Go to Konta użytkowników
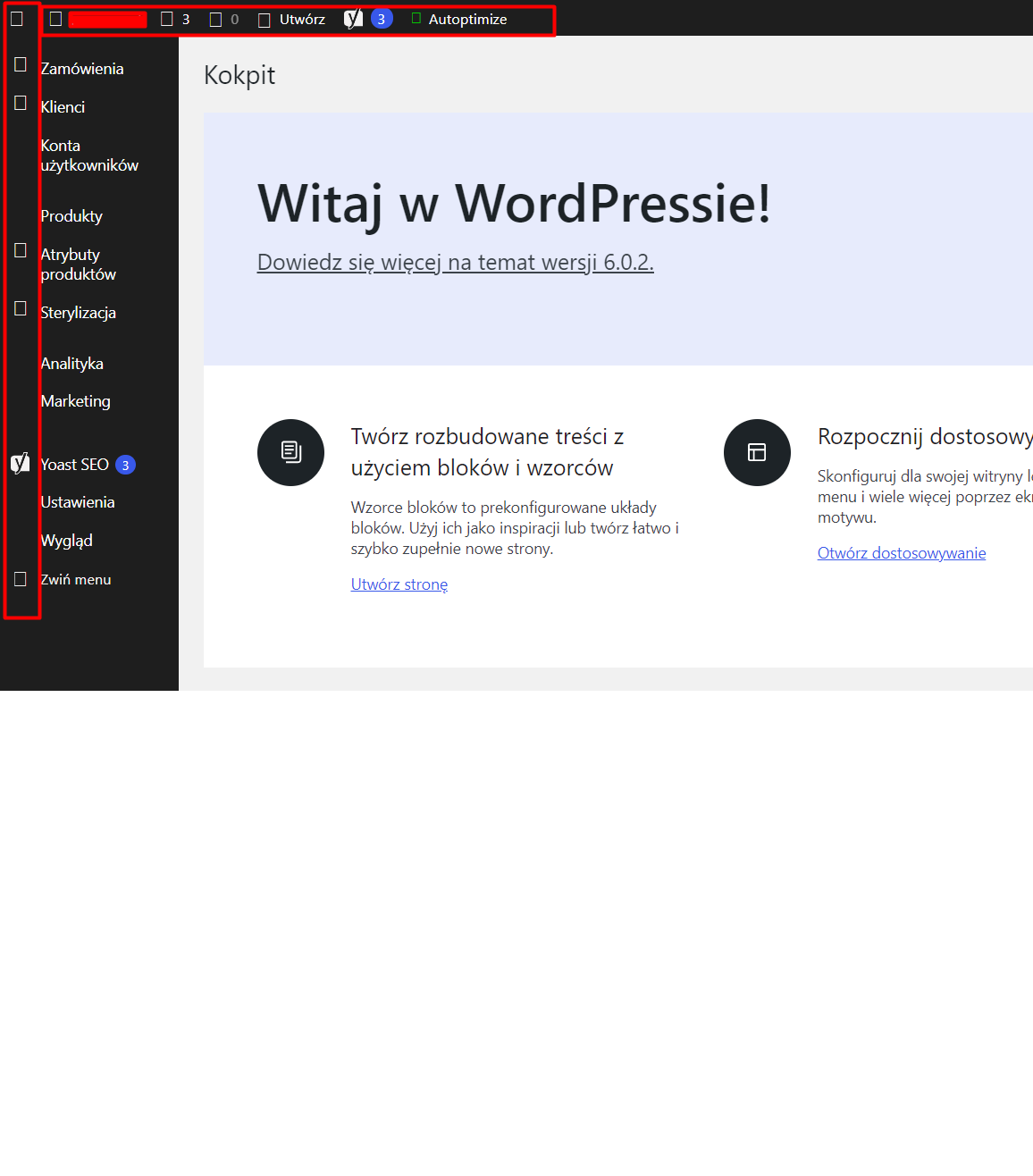The width and height of the screenshot is (1033, 1176). pyautogui.click(x=89, y=155)
